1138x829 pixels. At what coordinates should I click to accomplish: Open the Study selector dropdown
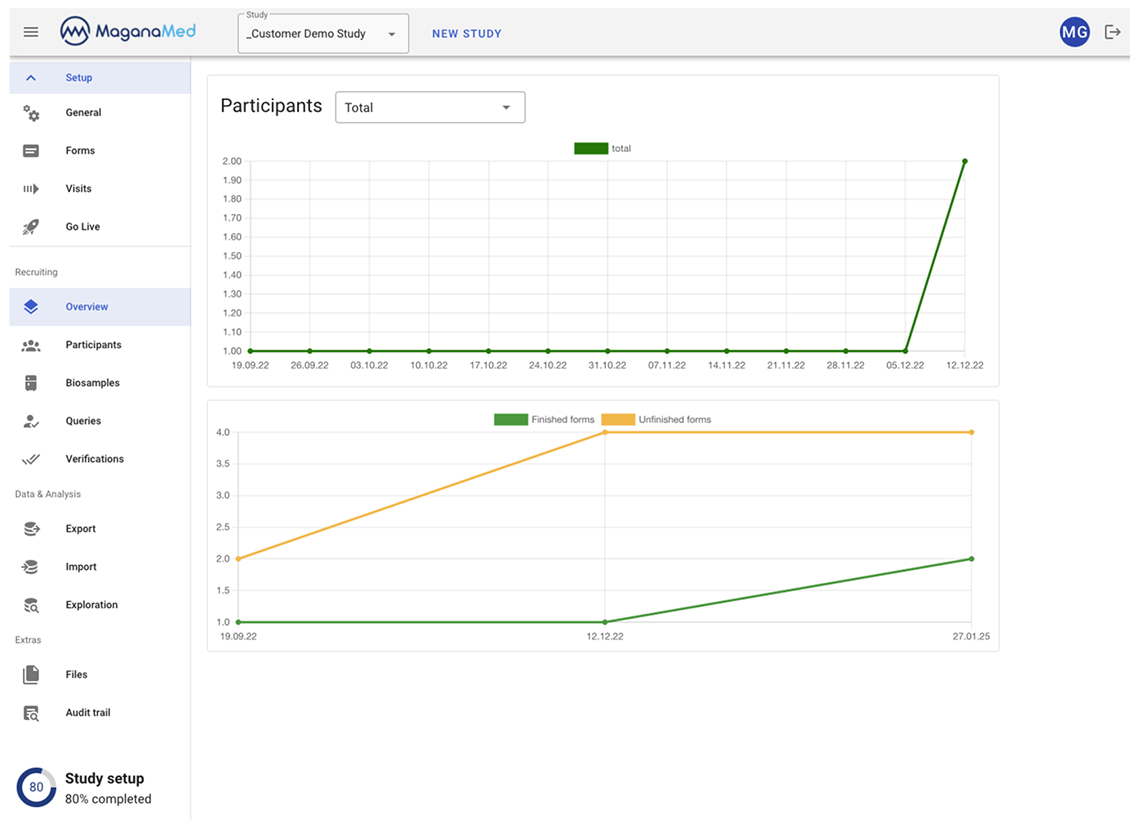pyautogui.click(x=323, y=34)
